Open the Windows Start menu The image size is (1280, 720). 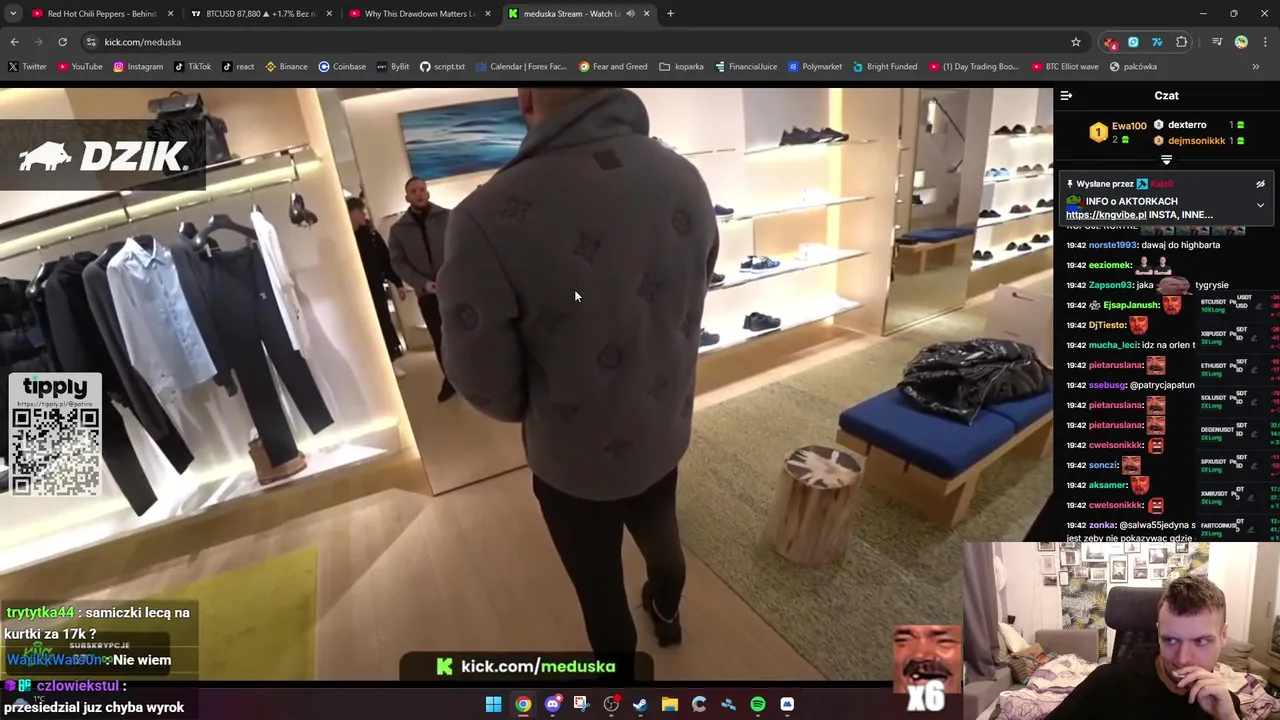(x=493, y=704)
